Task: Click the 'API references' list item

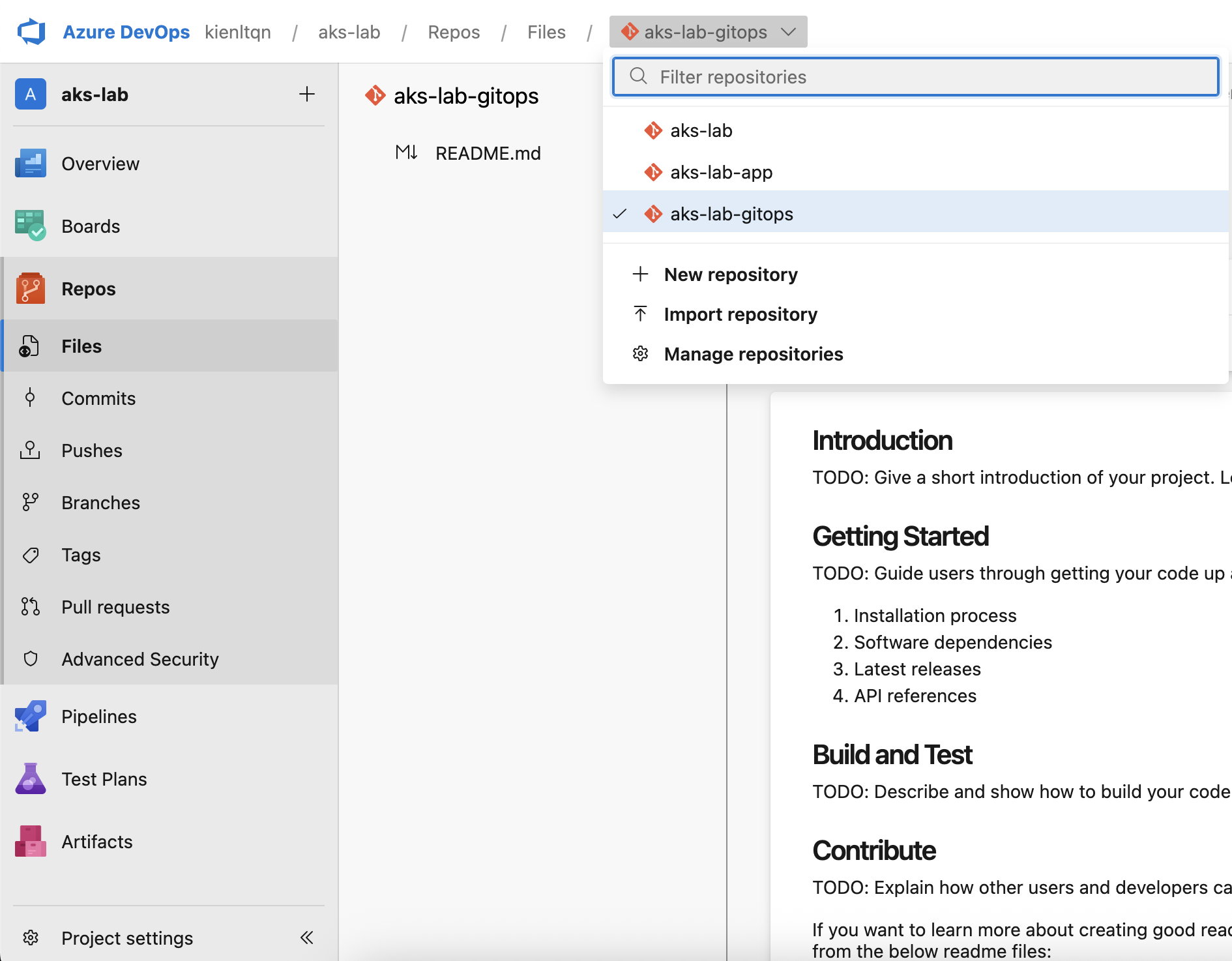Action: 915,696
